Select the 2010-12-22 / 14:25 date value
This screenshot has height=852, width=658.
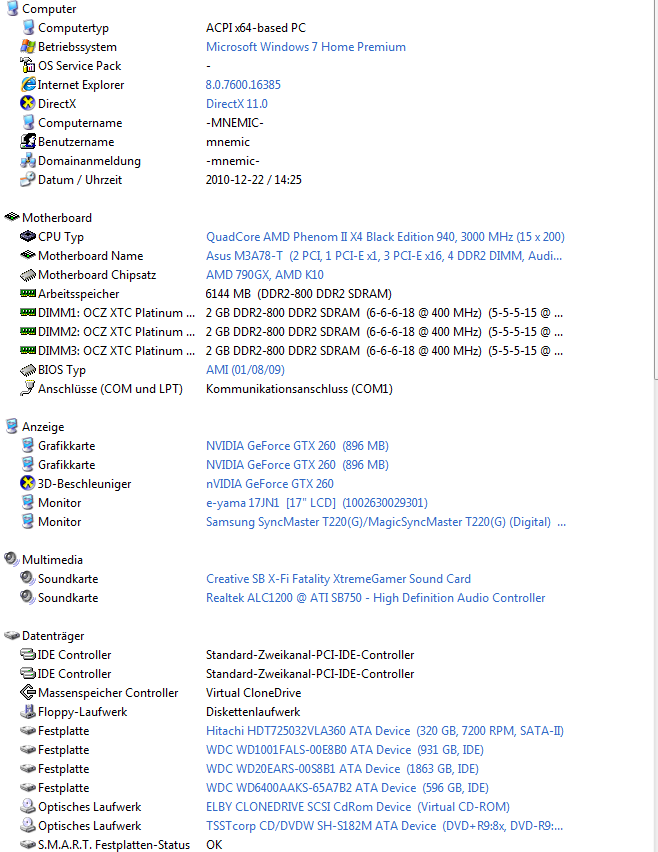point(254,180)
